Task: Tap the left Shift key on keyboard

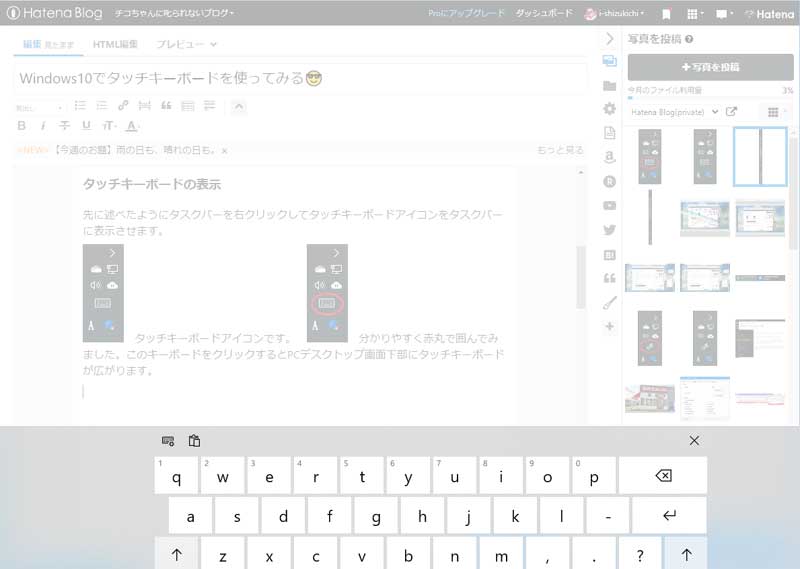Action: click(176, 554)
